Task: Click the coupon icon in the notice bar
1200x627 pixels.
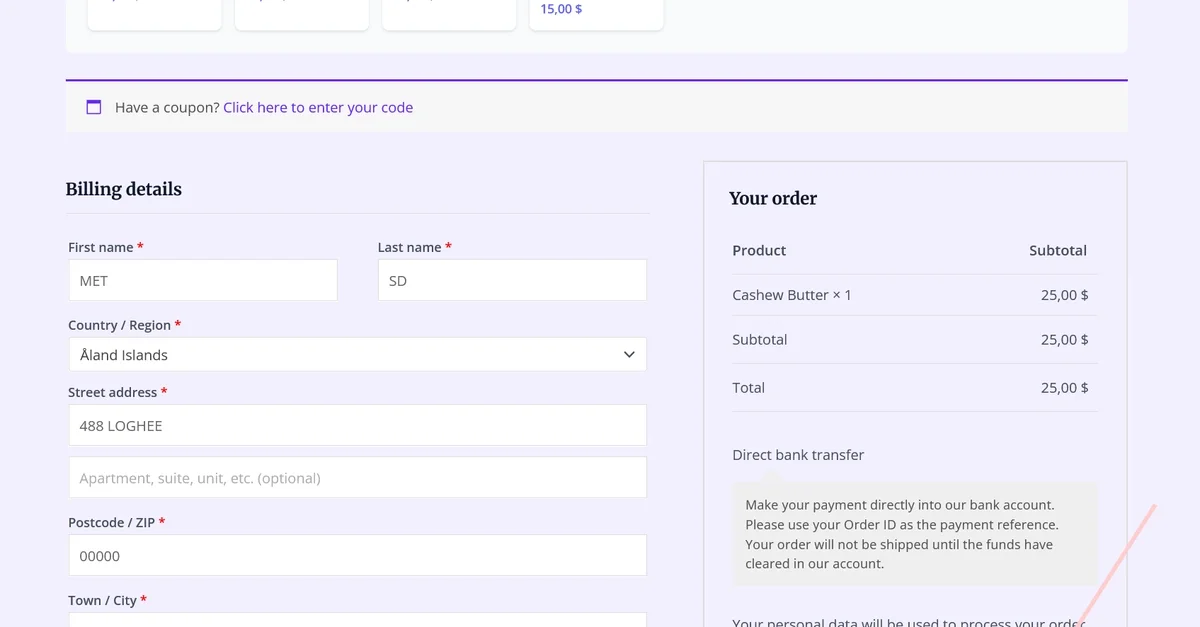Action: [x=94, y=107]
